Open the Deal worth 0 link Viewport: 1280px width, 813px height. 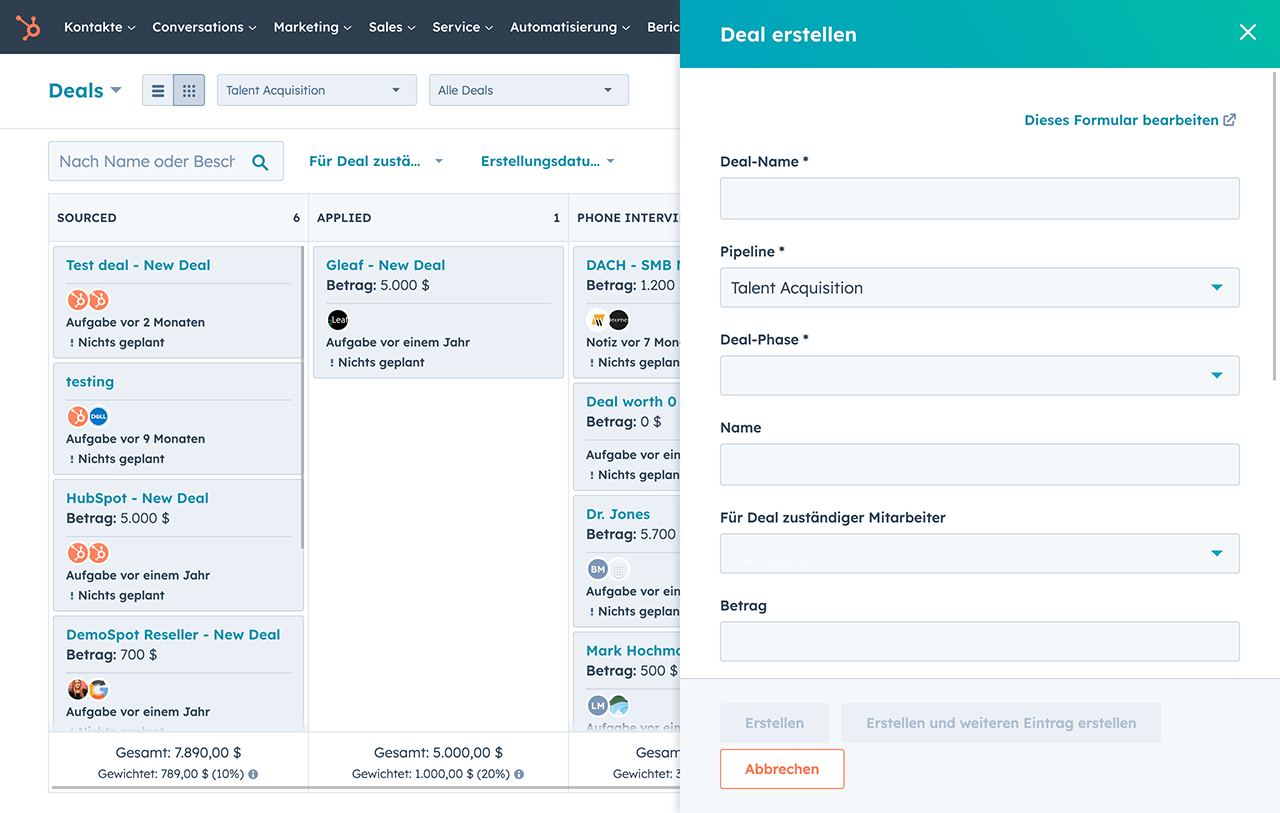(x=631, y=402)
